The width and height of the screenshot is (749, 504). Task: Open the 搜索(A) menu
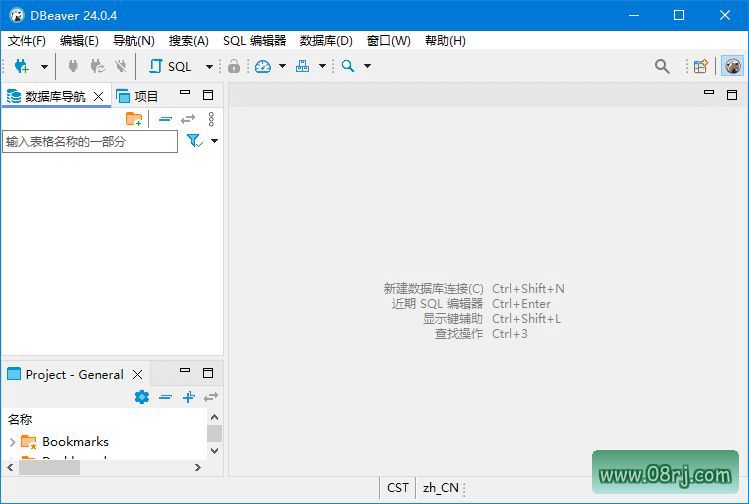(189, 41)
